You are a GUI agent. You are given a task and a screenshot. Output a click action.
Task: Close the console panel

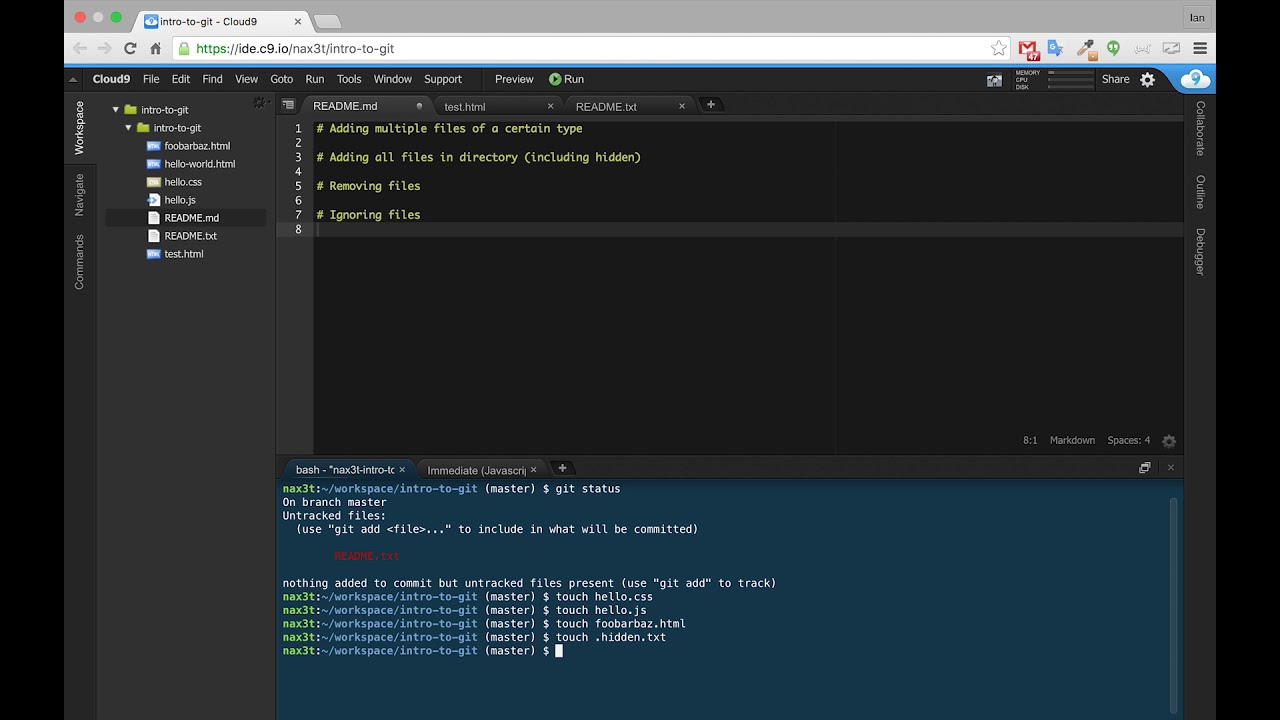click(1170, 468)
